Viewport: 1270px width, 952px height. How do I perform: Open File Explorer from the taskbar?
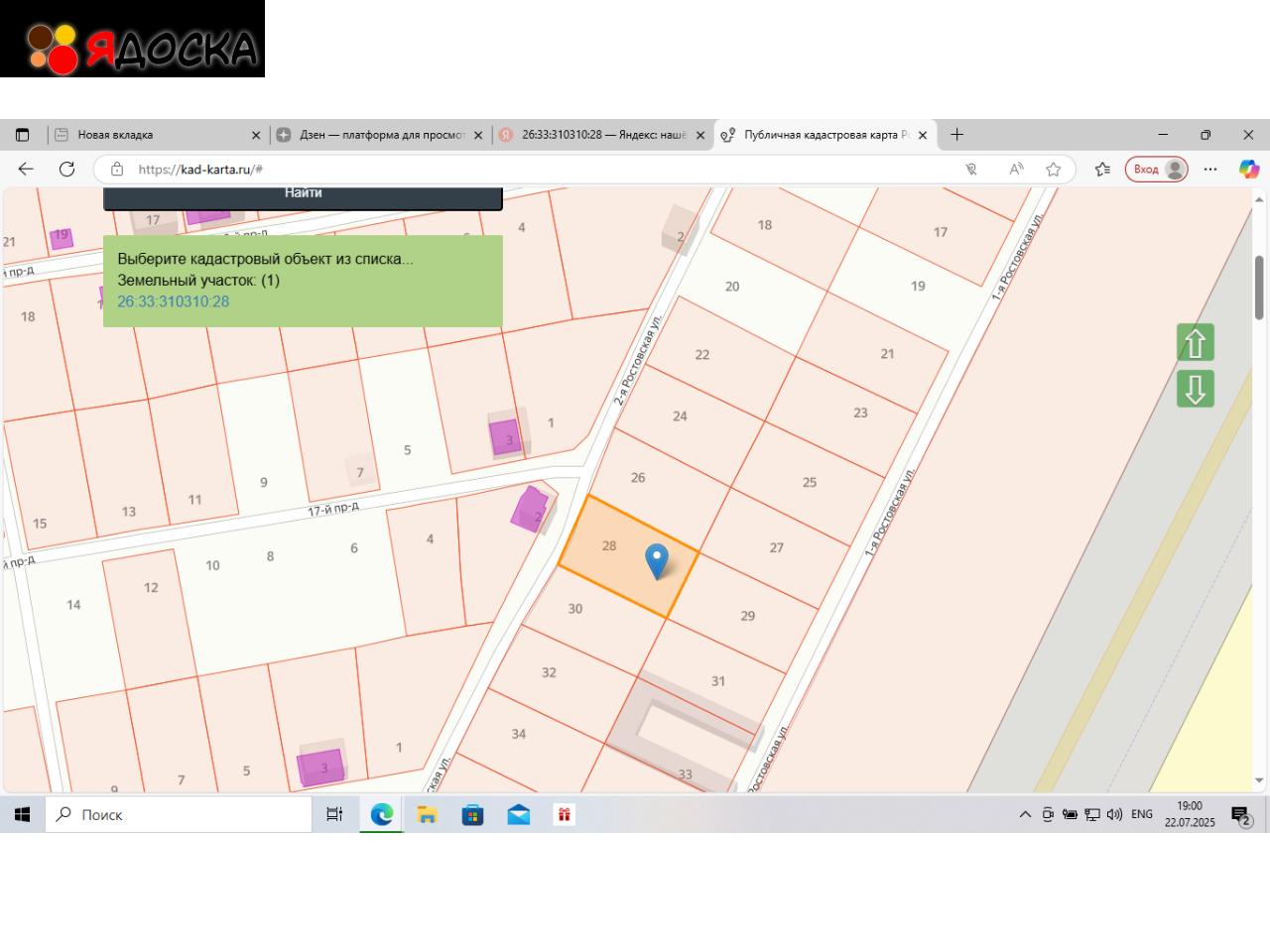click(x=428, y=815)
